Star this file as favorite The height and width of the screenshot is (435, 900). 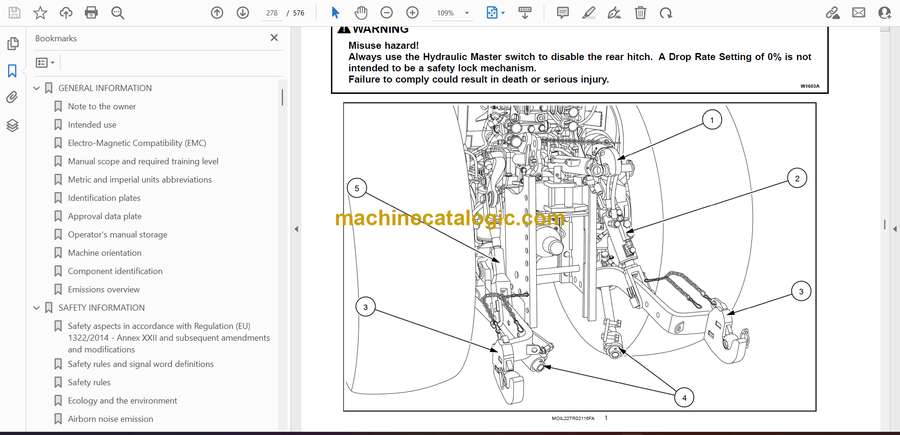[x=40, y=13]
